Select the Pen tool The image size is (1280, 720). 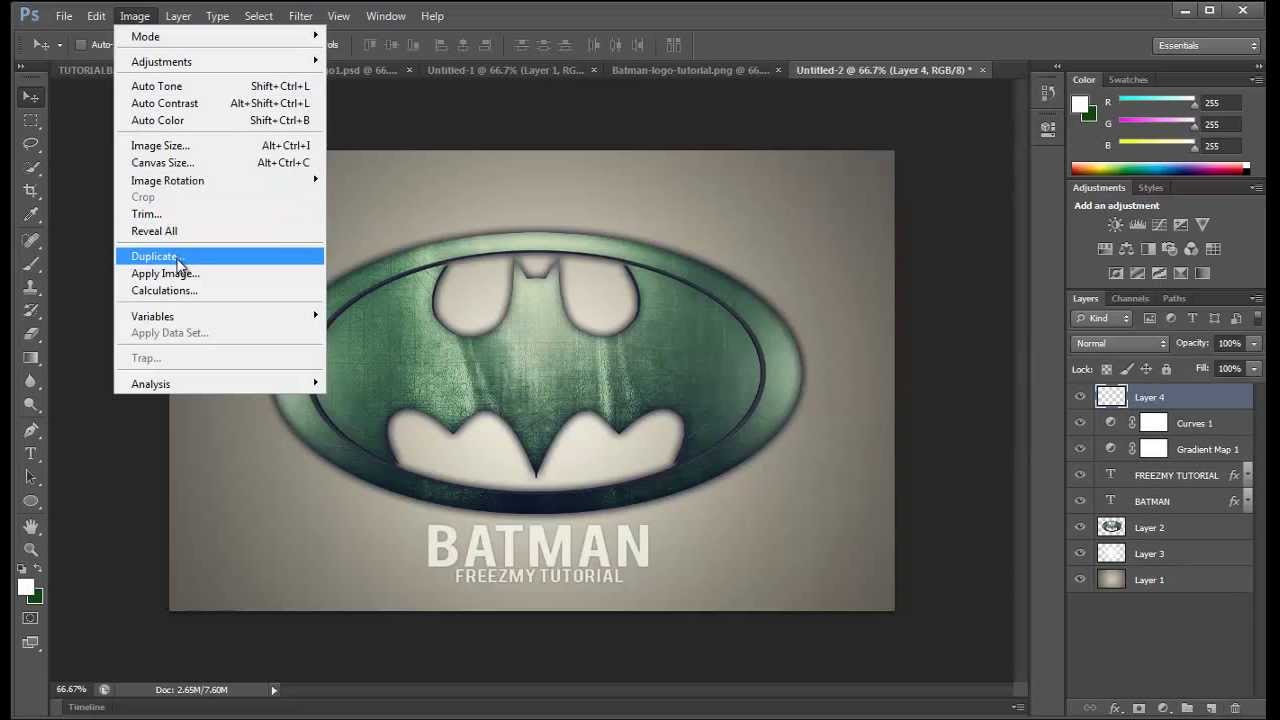click(31, 430)
